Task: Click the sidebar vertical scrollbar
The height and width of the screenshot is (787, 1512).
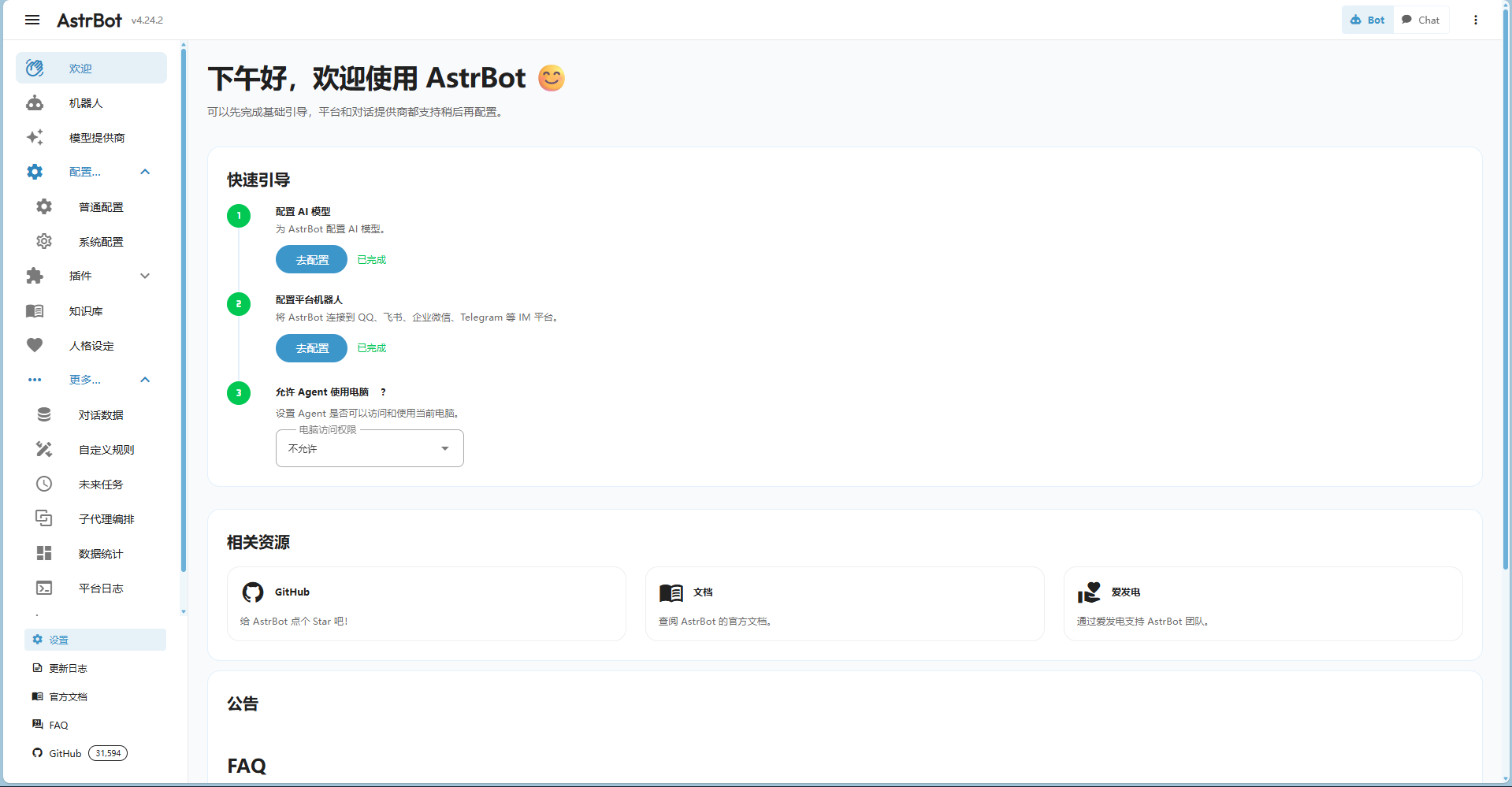Action: click(x=184, y=311)
